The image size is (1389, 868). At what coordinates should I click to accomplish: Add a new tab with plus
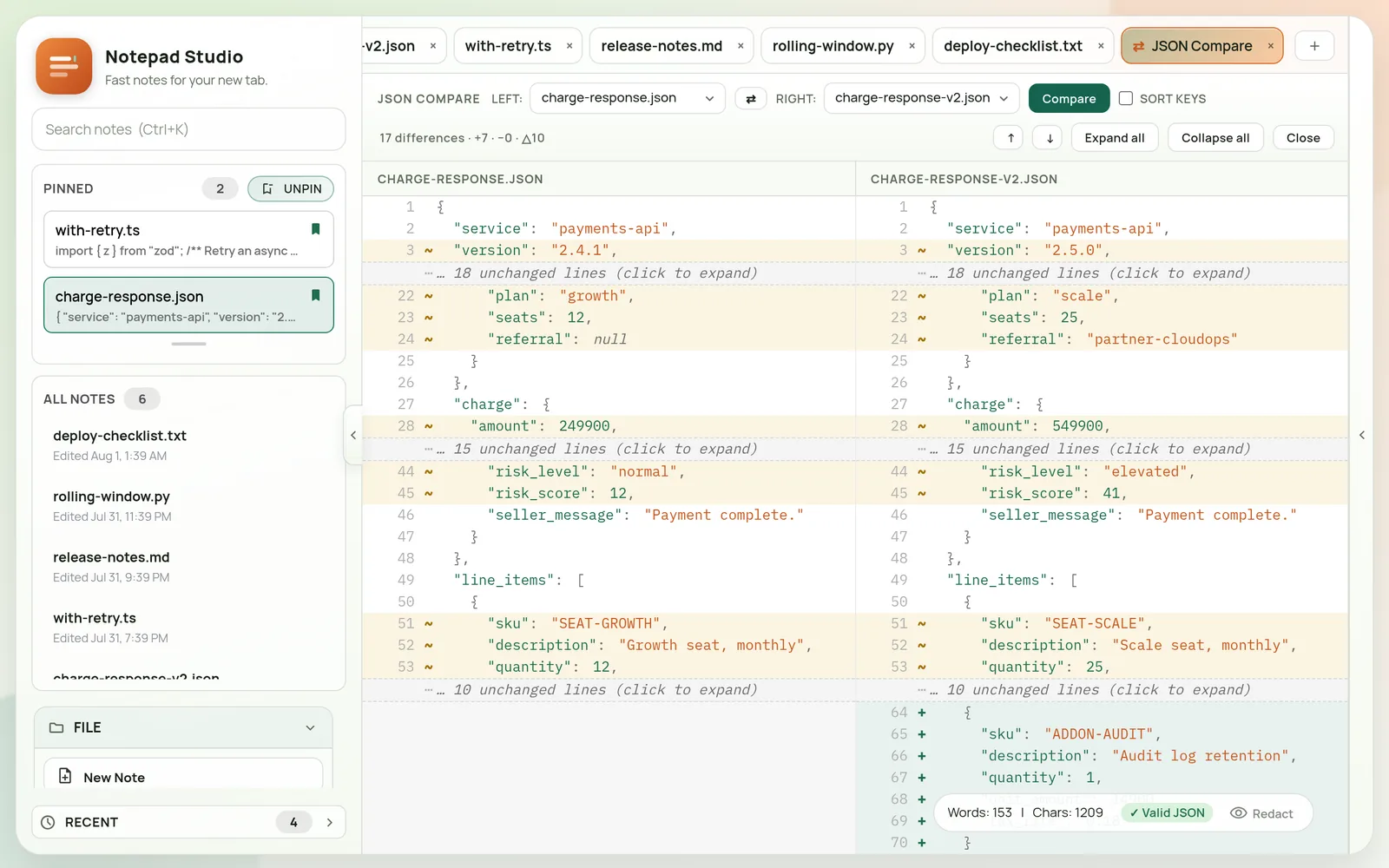(x=1314, y=46)
